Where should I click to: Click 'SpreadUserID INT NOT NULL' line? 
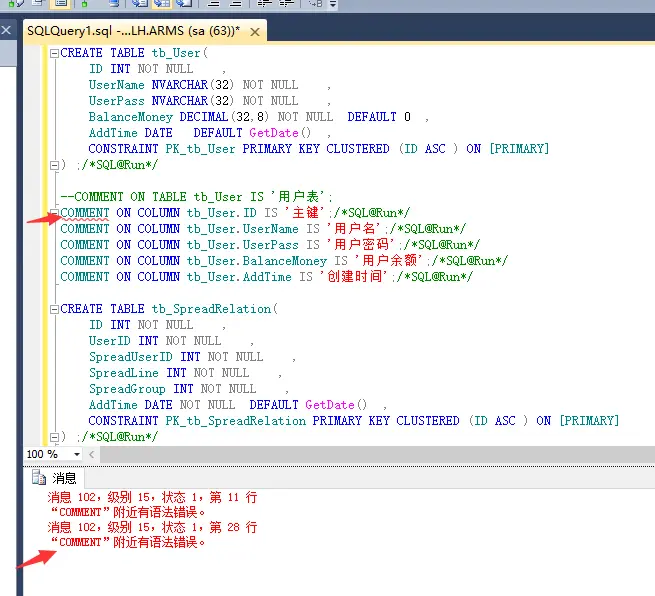176,357
